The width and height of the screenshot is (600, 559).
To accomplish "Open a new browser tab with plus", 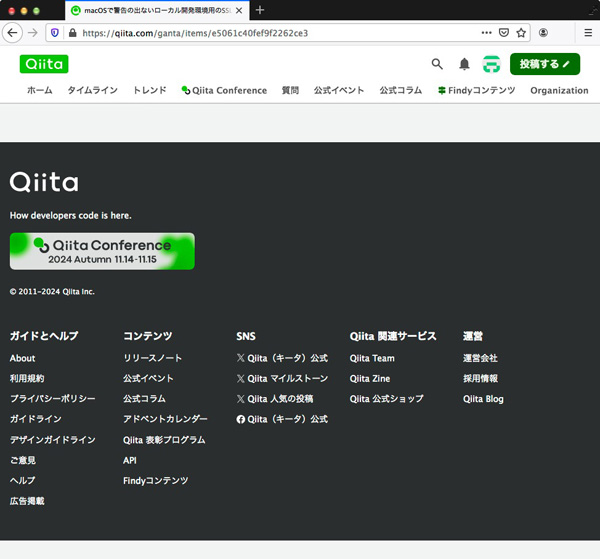I will click(x=260, y=10).
